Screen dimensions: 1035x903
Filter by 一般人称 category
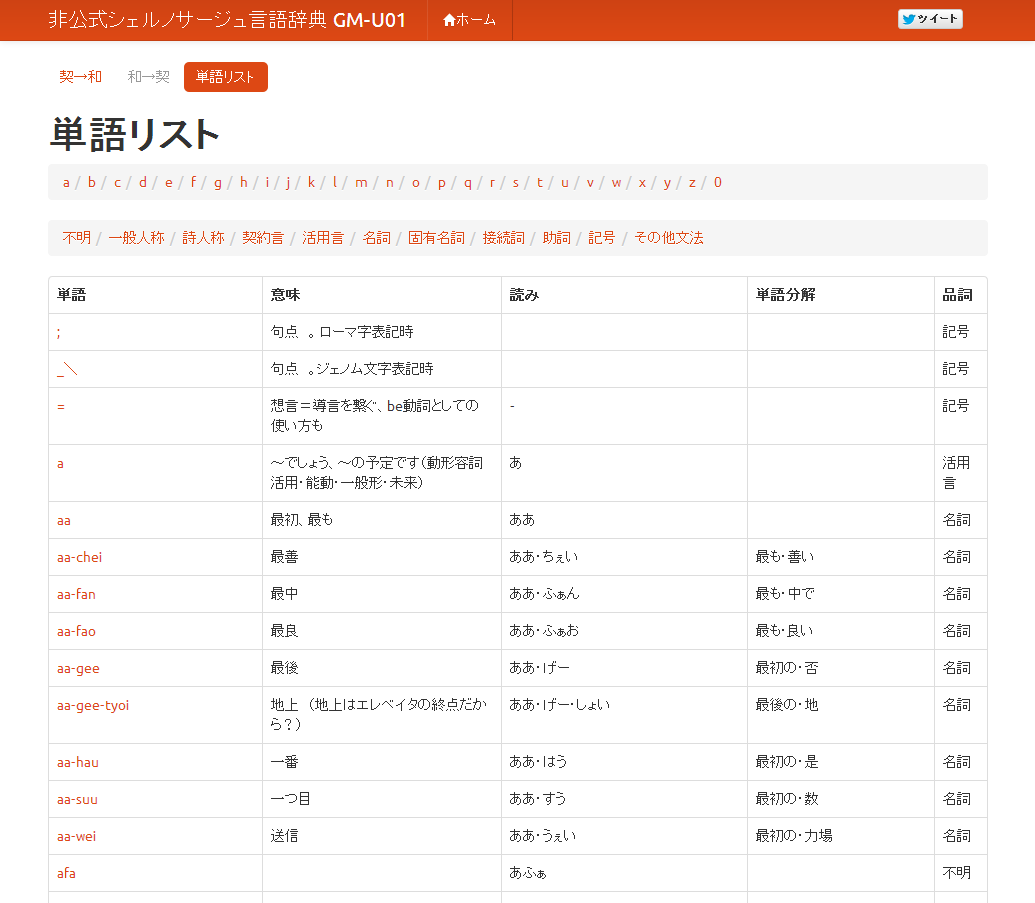(x=137, y=238)
